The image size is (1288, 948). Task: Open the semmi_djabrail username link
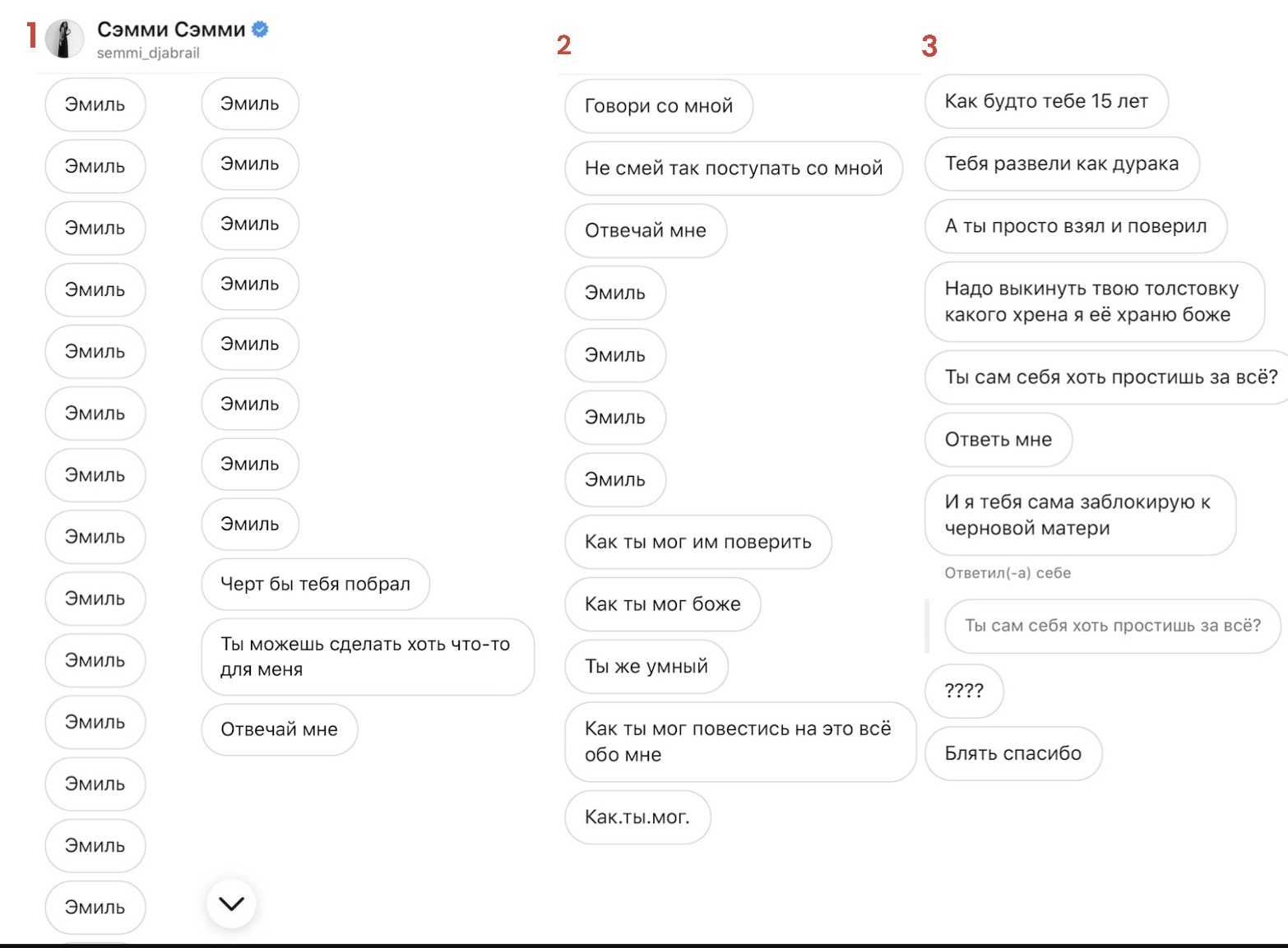click(x=148, y=53)
